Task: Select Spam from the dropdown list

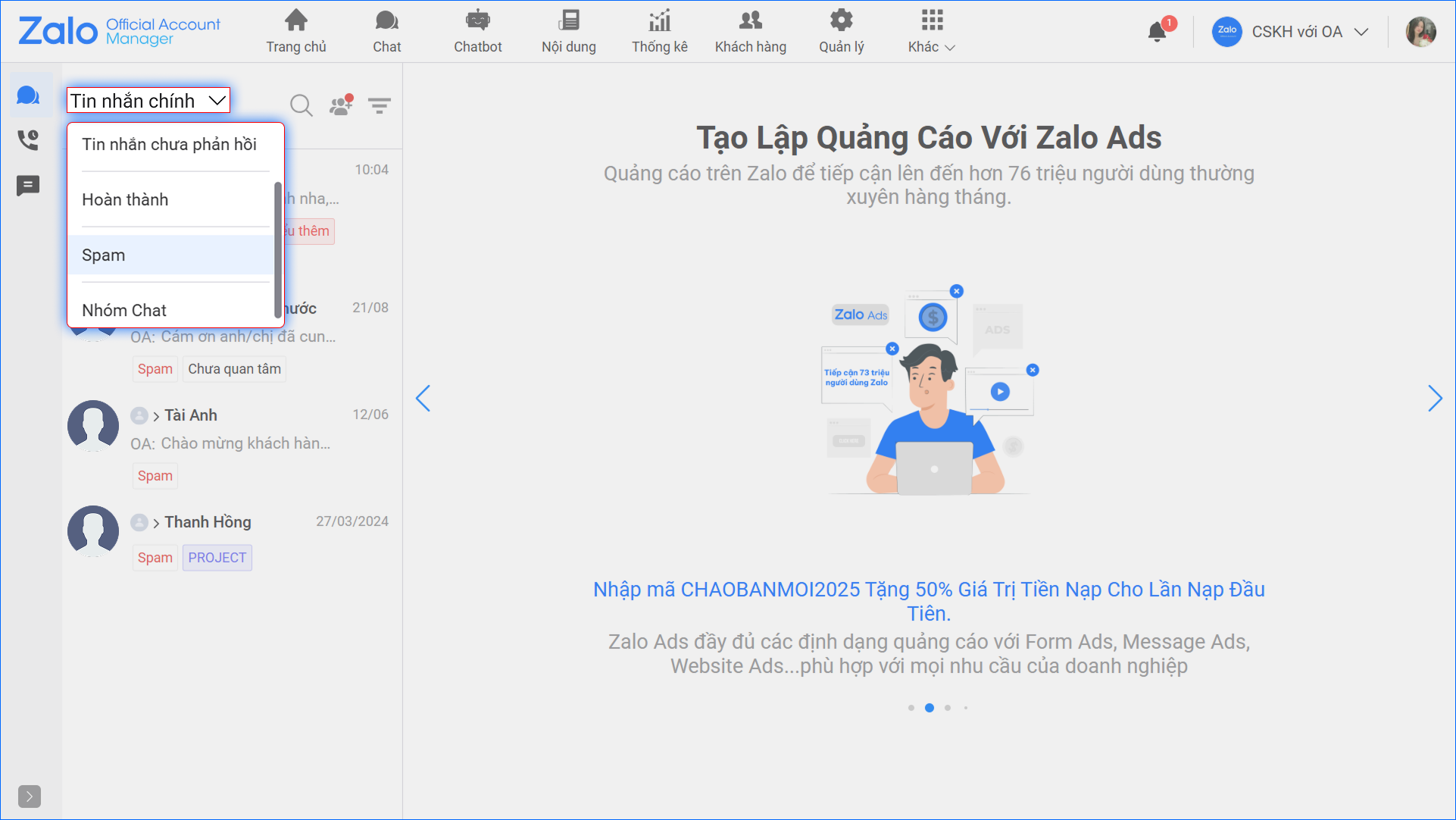Action: [x=104, y=255]
